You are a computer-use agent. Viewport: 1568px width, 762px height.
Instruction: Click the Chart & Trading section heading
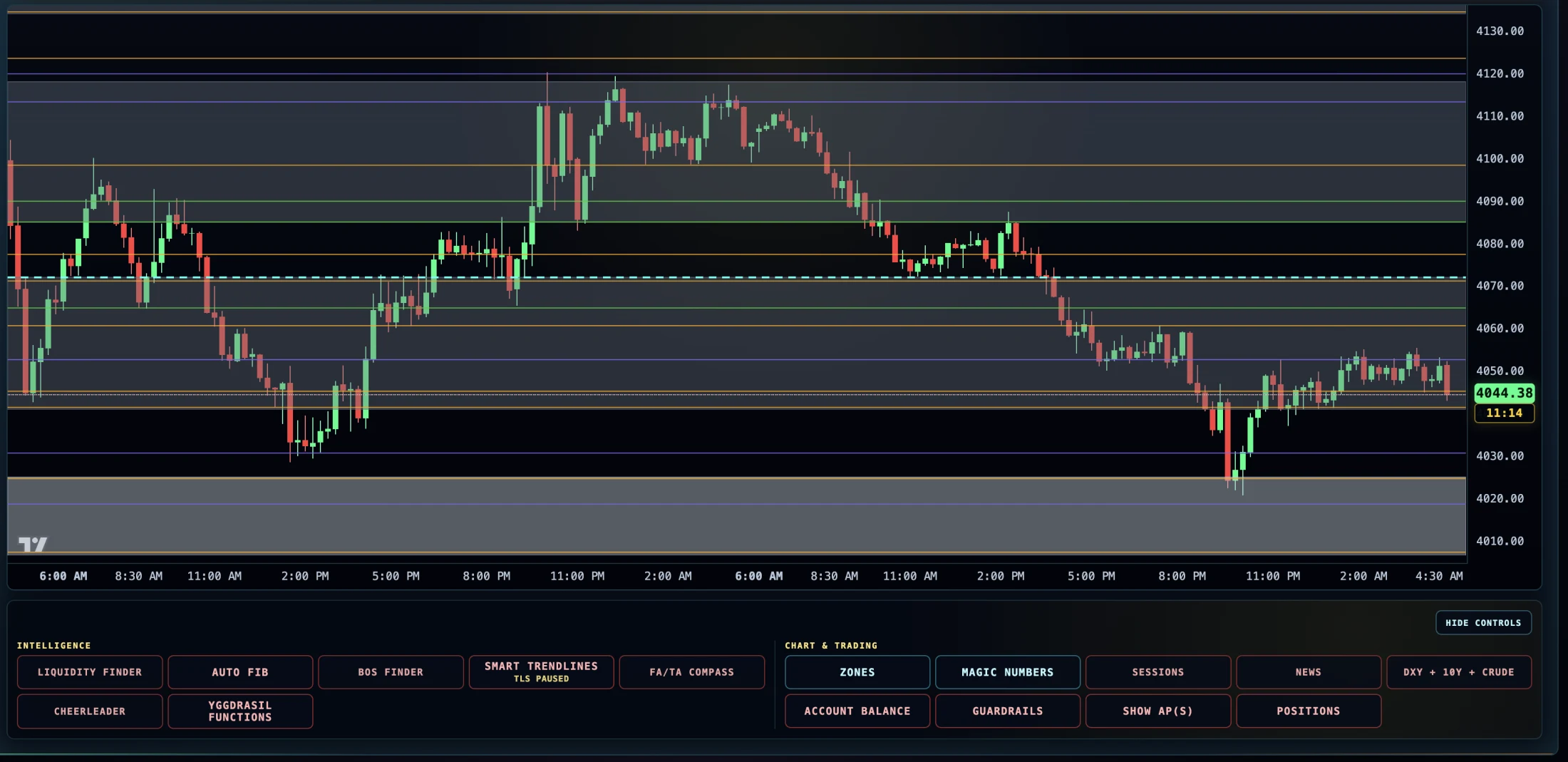831,646
